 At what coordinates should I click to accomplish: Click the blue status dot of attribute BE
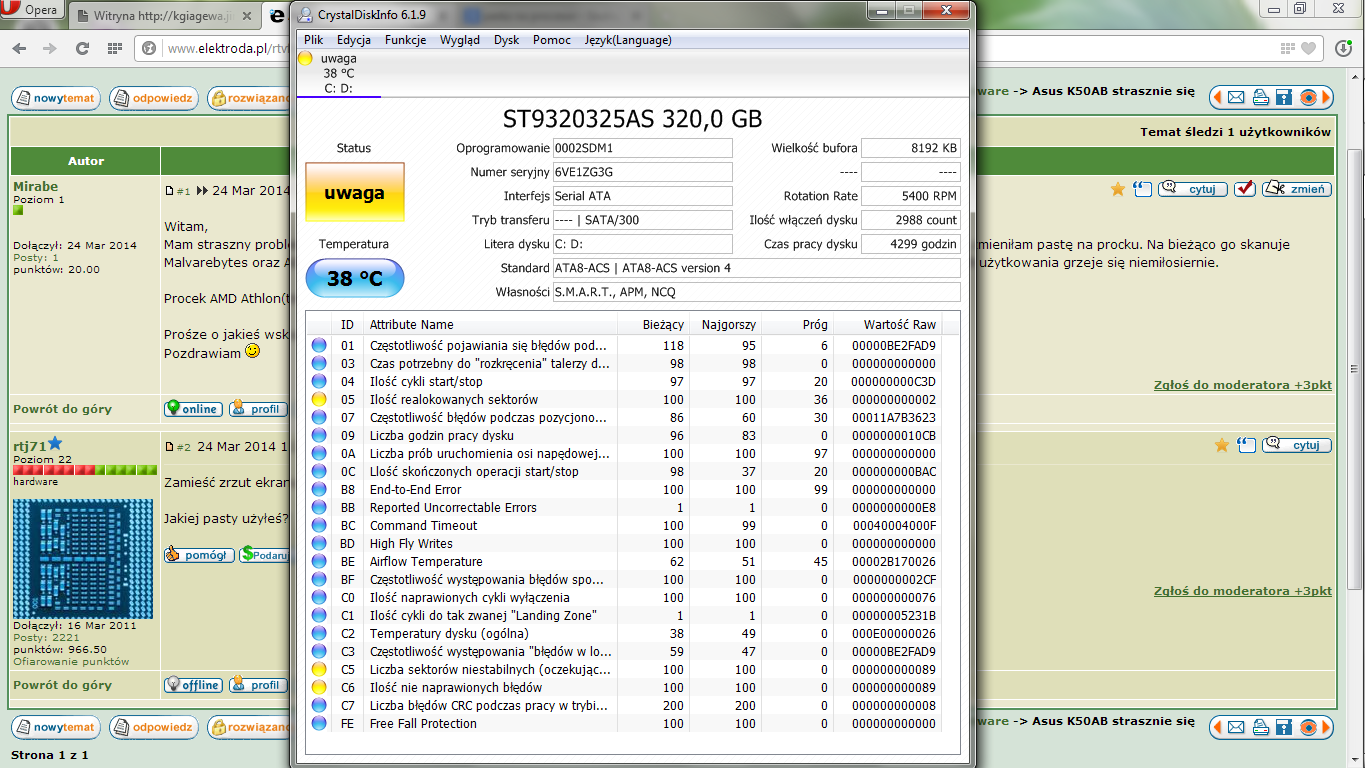tap(319, 561)
